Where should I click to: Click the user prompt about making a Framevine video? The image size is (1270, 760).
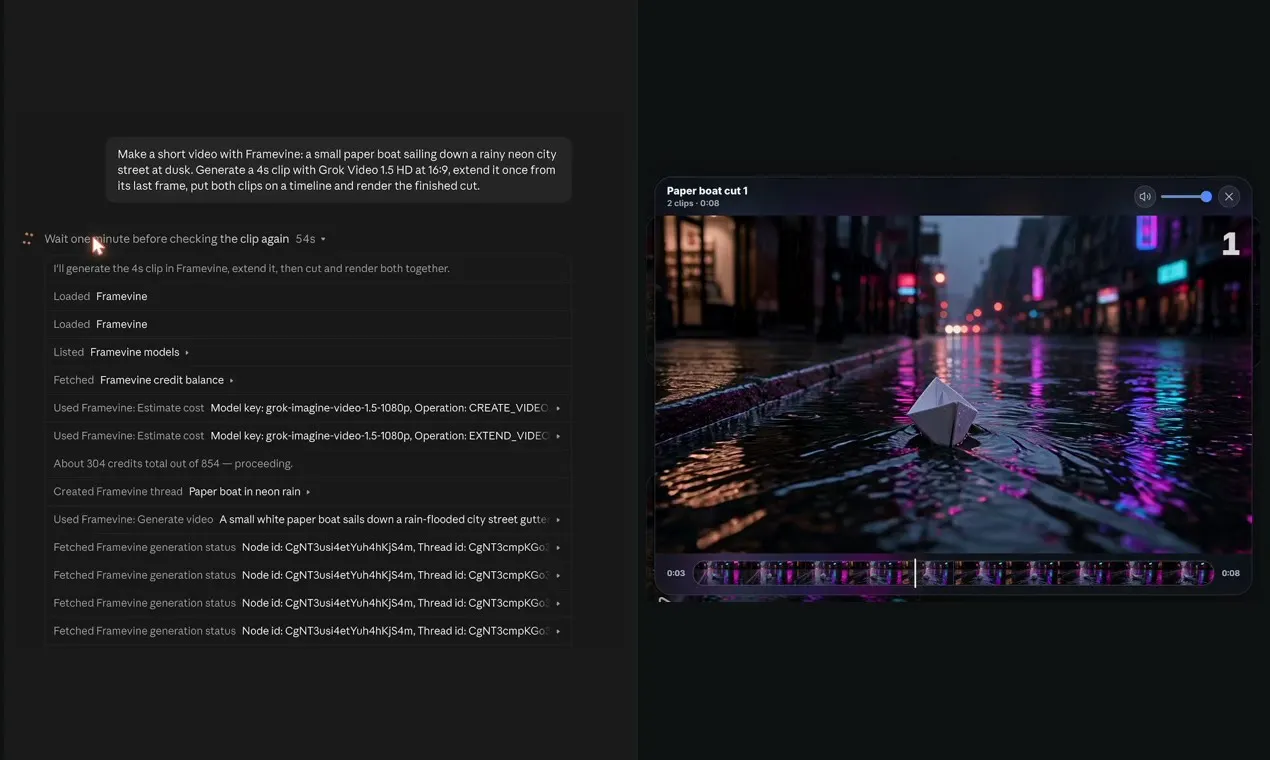[x=338, y=170]
